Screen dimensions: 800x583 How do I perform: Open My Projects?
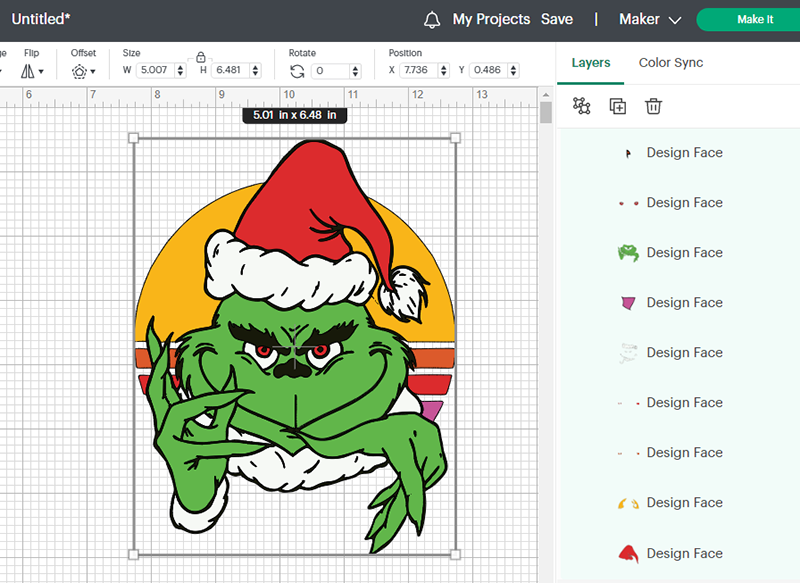[491, 19]
